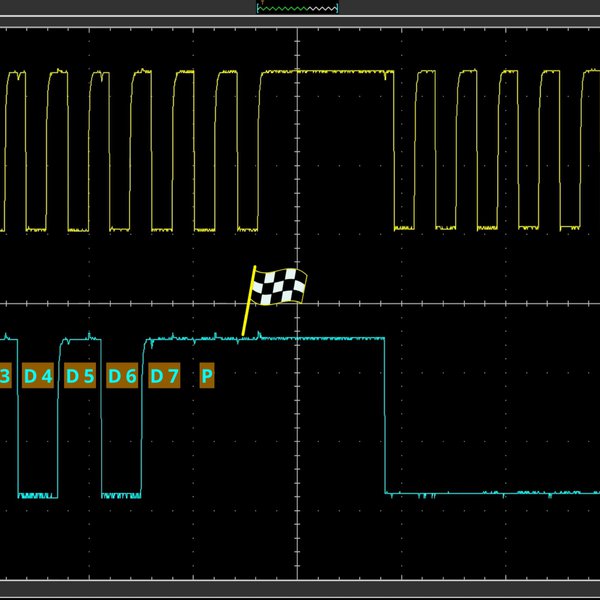This screenshot has height=600, width=600.
Task: Click the center crosshair of the graticule
Action: [298, 304]
